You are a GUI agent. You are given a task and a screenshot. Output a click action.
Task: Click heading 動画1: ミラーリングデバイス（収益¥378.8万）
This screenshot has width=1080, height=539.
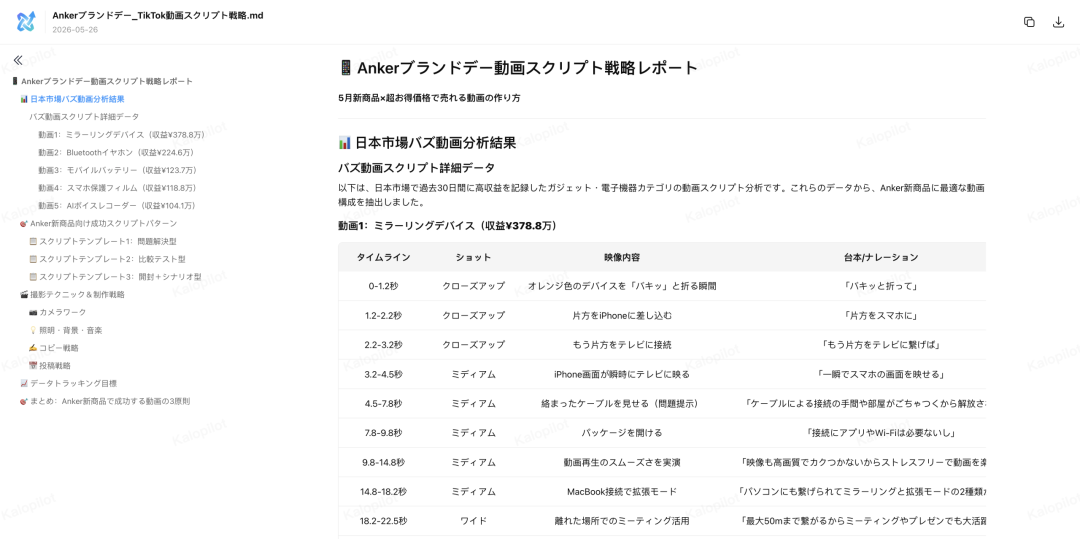(x=448, y=226)
